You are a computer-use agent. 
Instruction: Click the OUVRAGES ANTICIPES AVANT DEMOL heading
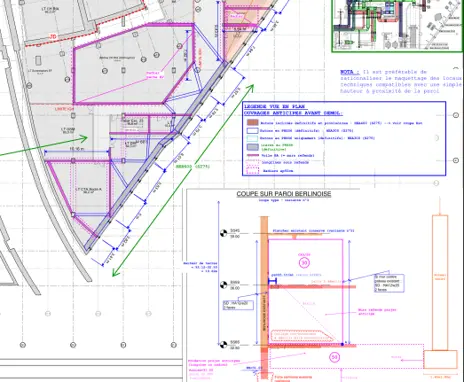point(294,113)
